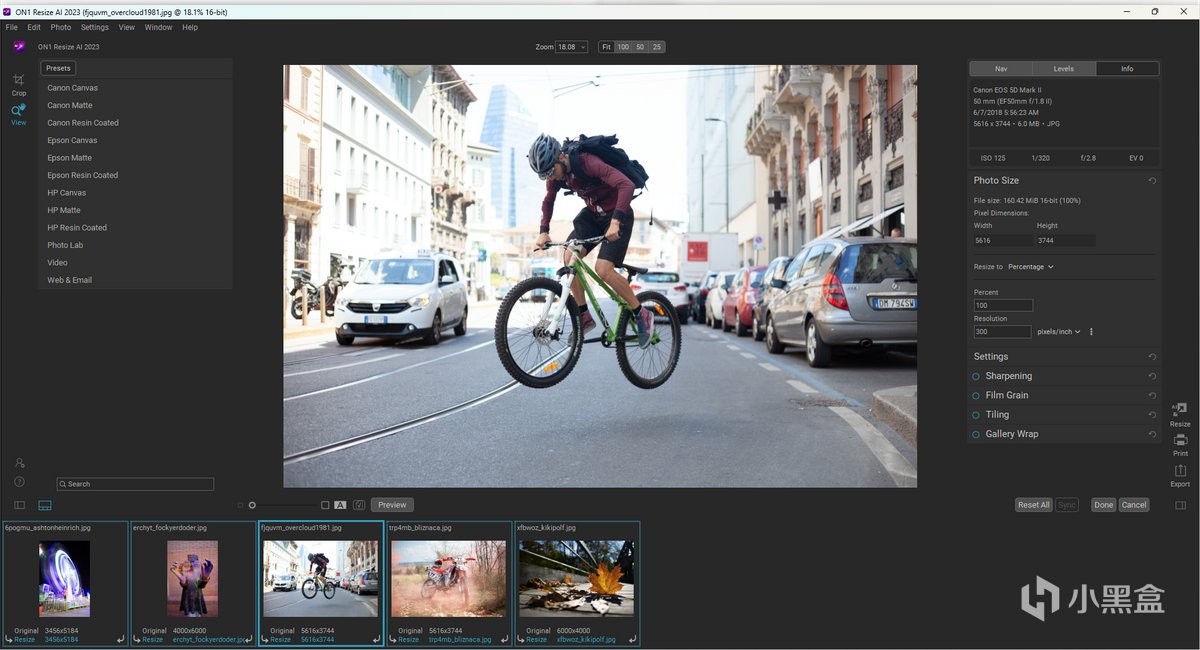Select the View zoom tool
1200x650 pixels.
(18, 113)
